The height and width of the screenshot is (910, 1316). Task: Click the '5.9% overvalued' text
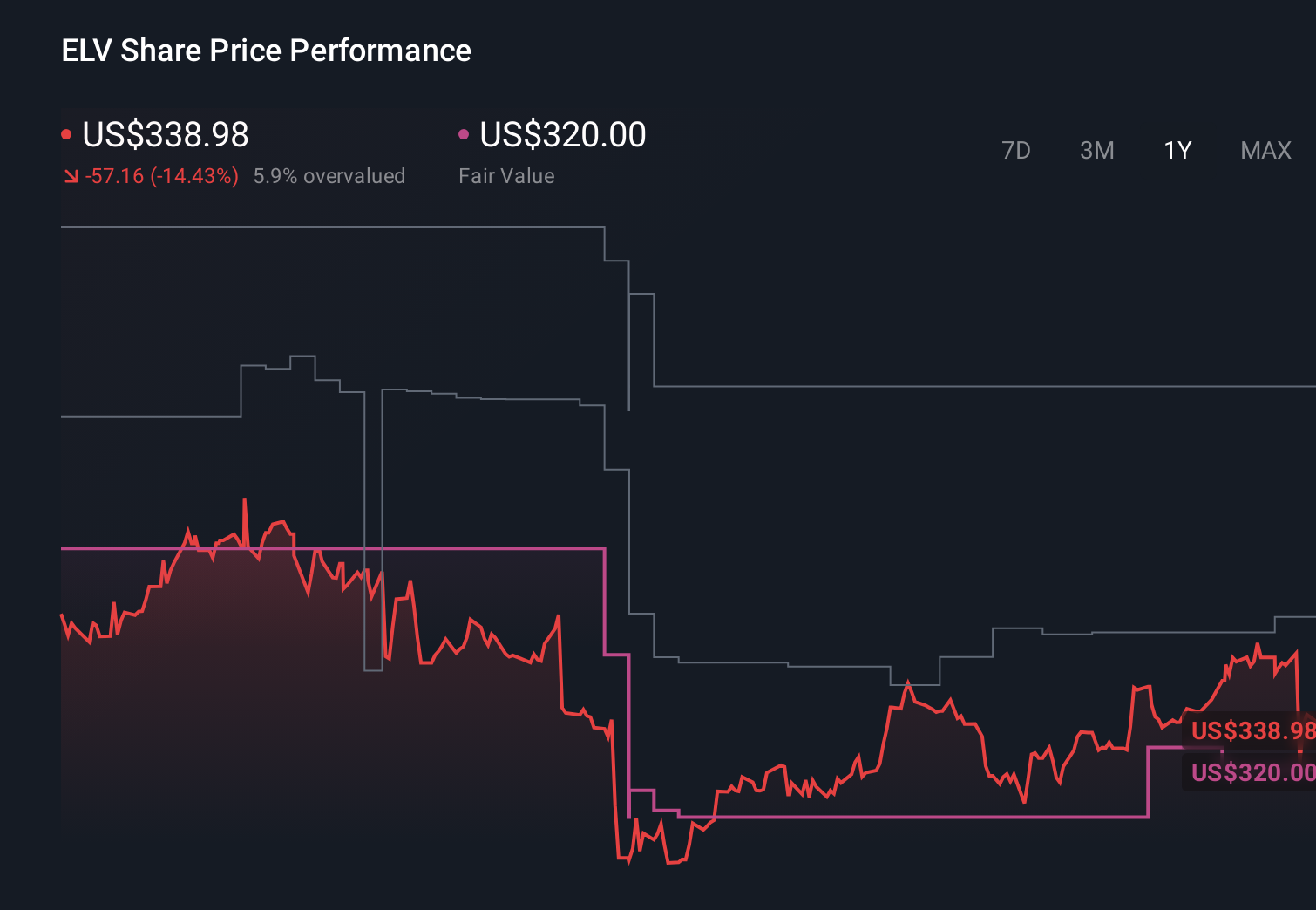tap(329, 175)
